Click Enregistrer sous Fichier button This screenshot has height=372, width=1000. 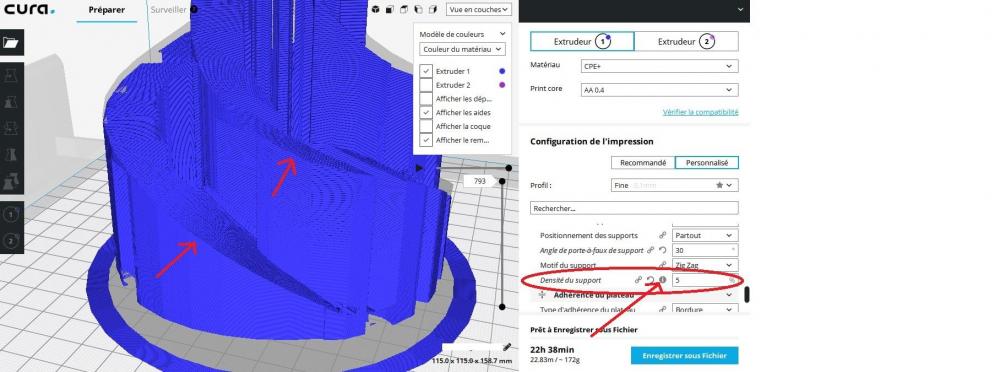click(x=684, y=355)
